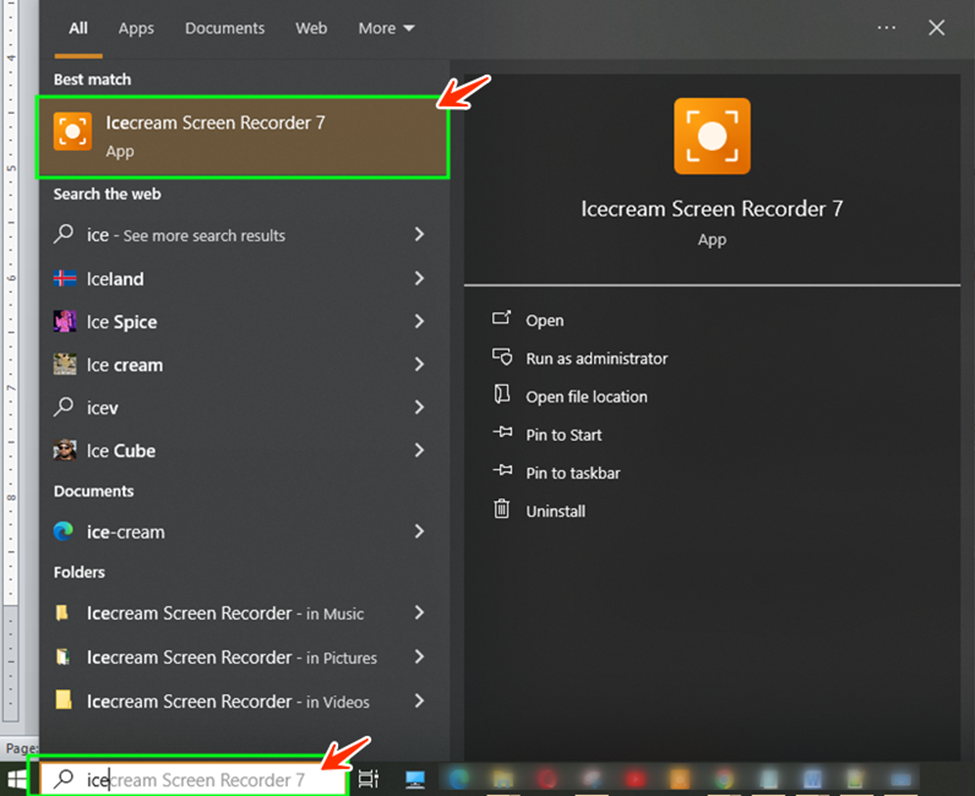Screen dimensions: 975x796
Task: Click the taskbar search input field
Action: (x=193, y=779)
